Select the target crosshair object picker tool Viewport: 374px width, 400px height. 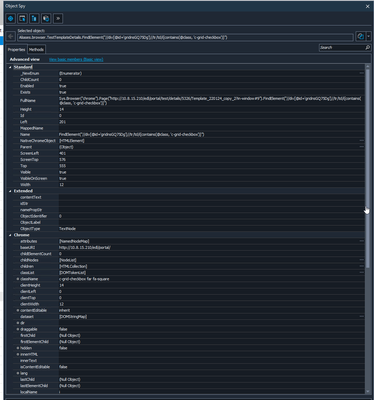tap(10, 19)
